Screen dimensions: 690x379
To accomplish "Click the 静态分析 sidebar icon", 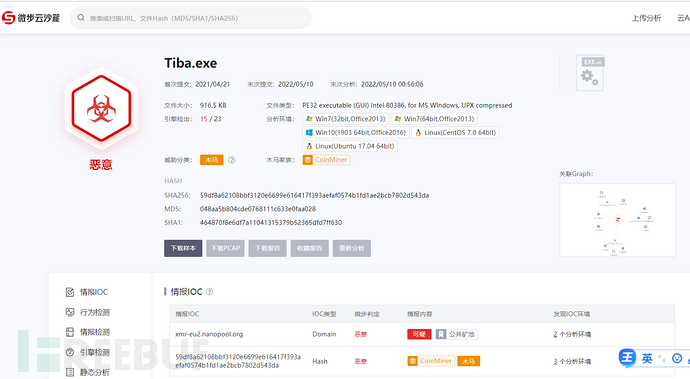I will click(x=70, y=372).
